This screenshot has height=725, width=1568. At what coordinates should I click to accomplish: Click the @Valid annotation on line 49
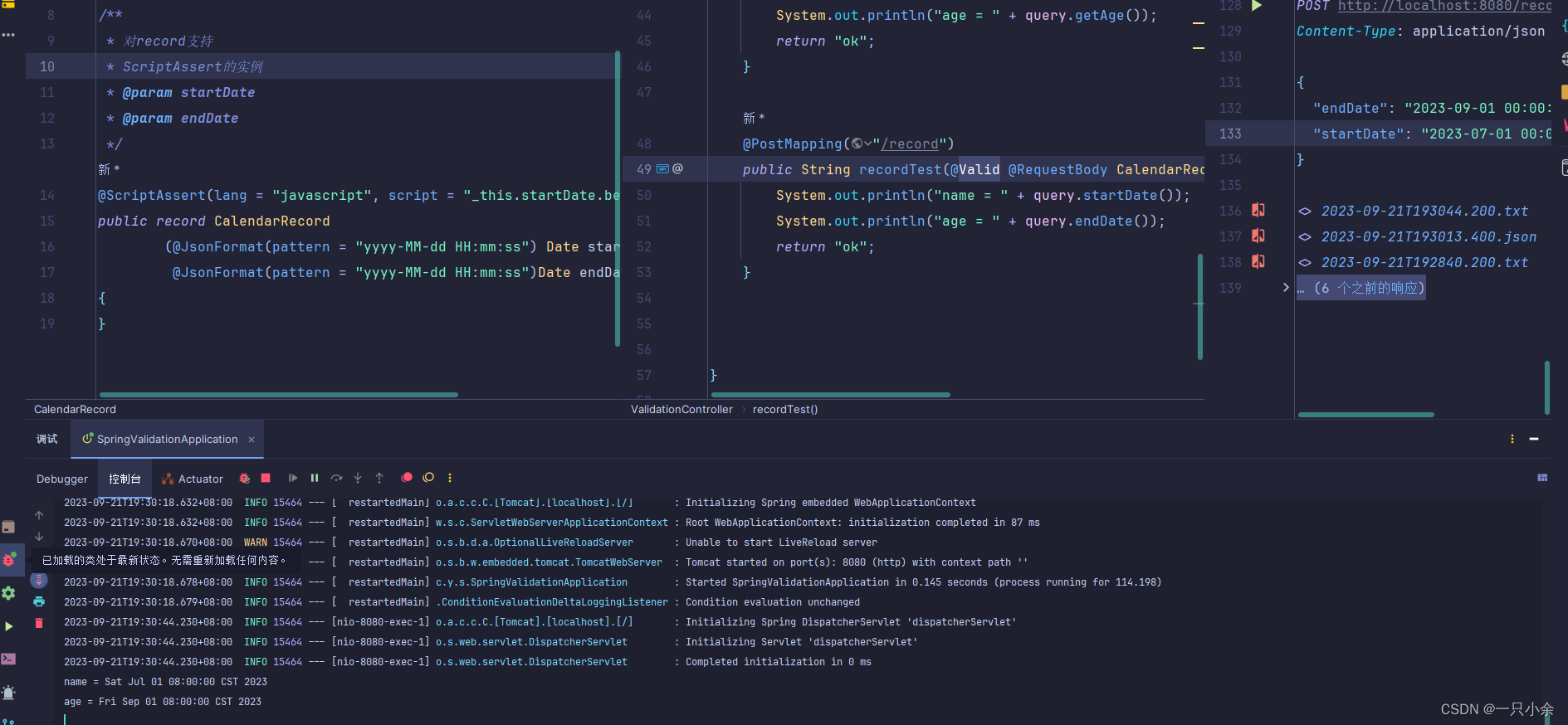[x=975, y=169]
